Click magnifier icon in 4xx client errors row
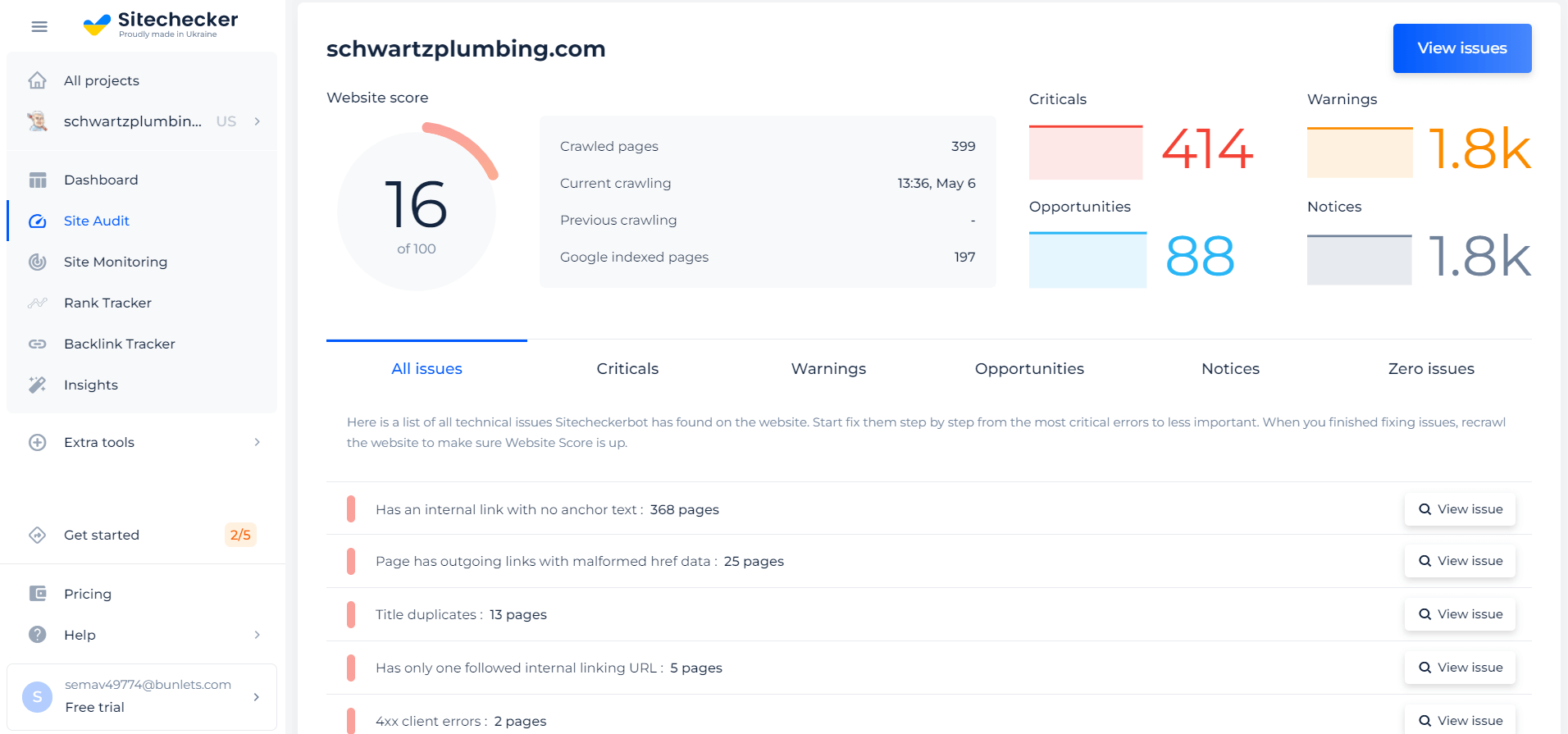The width and height of the screenshot is (1568, 734). pyautogui.click(x=1425, y=721)
